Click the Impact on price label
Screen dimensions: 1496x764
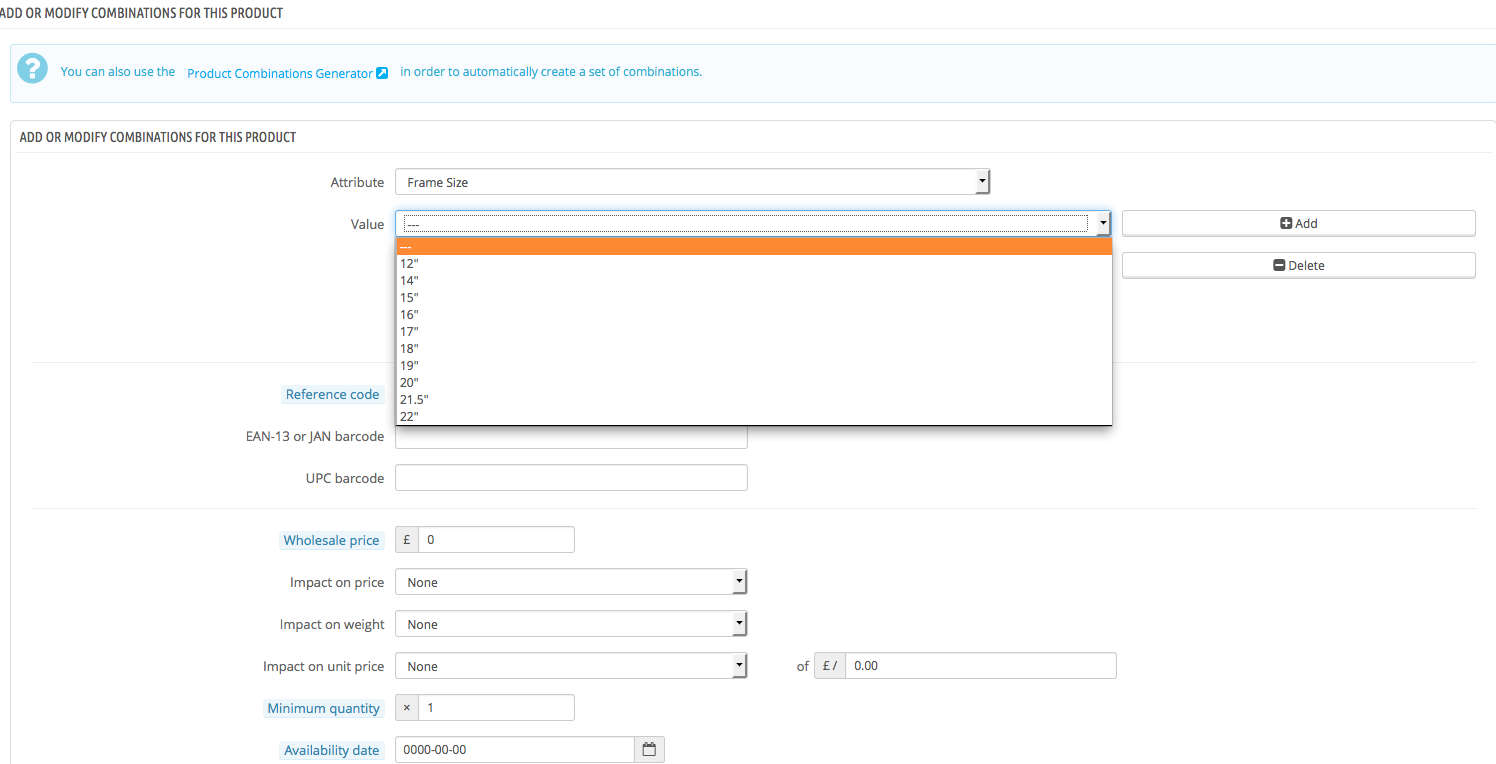click(x=337, y=582)
